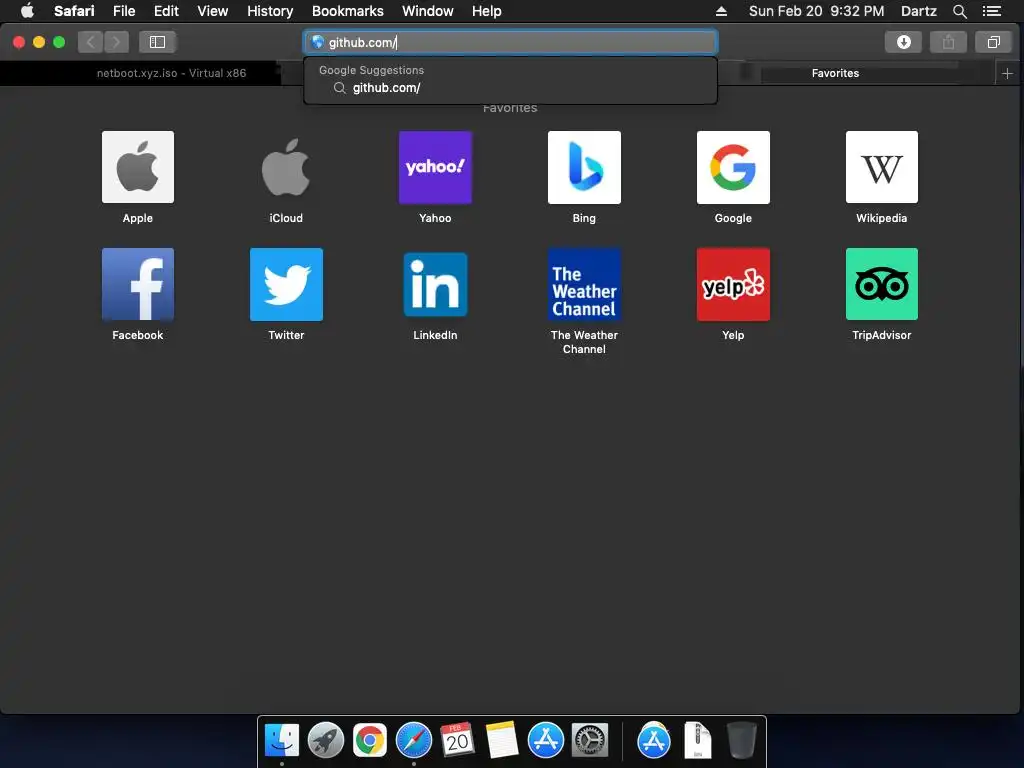Click the address bar with github.com/
This screenshot has width=1024, height=768.
[510, 42]
